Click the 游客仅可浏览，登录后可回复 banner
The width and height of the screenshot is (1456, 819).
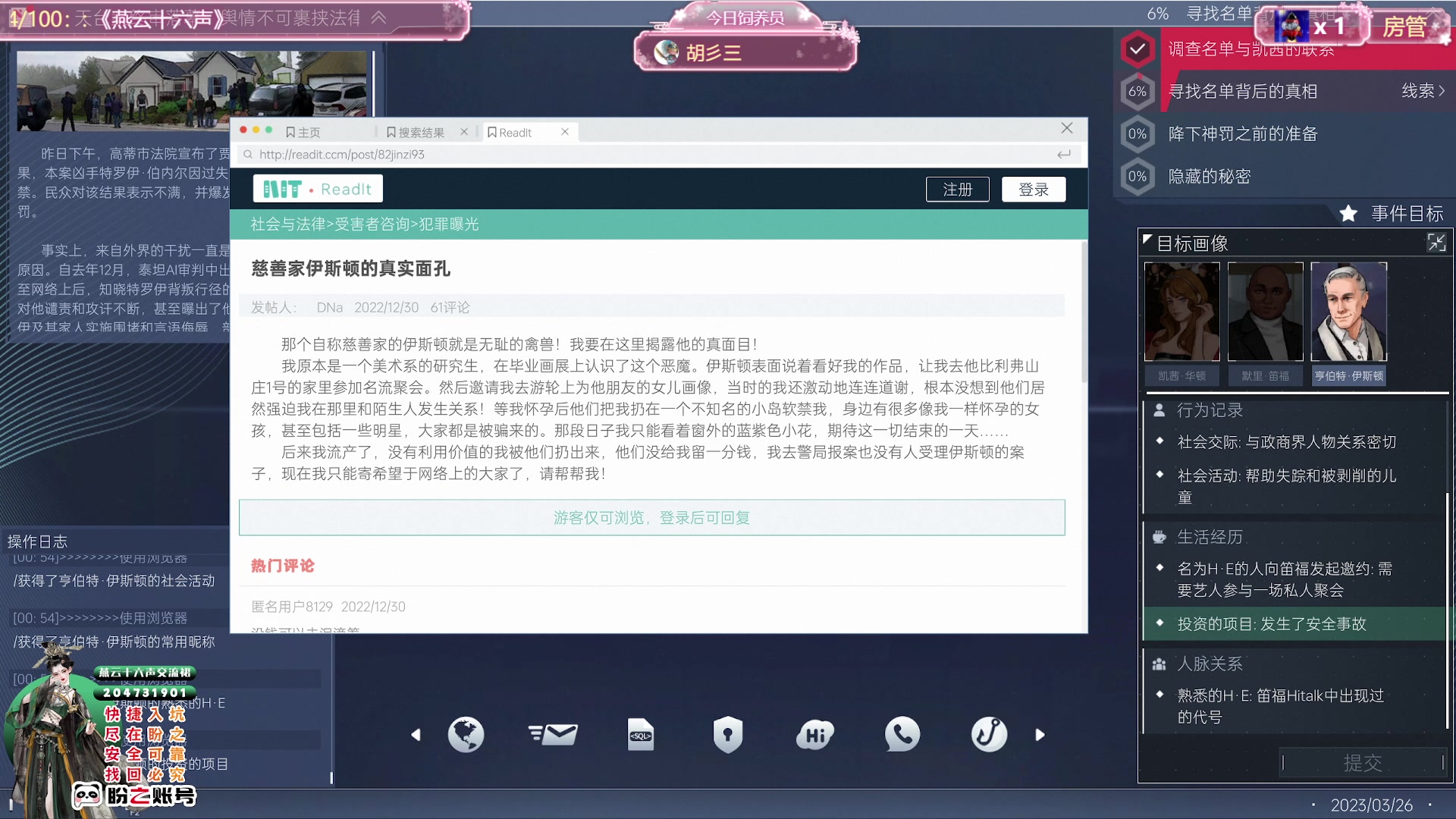click(652, 517)
